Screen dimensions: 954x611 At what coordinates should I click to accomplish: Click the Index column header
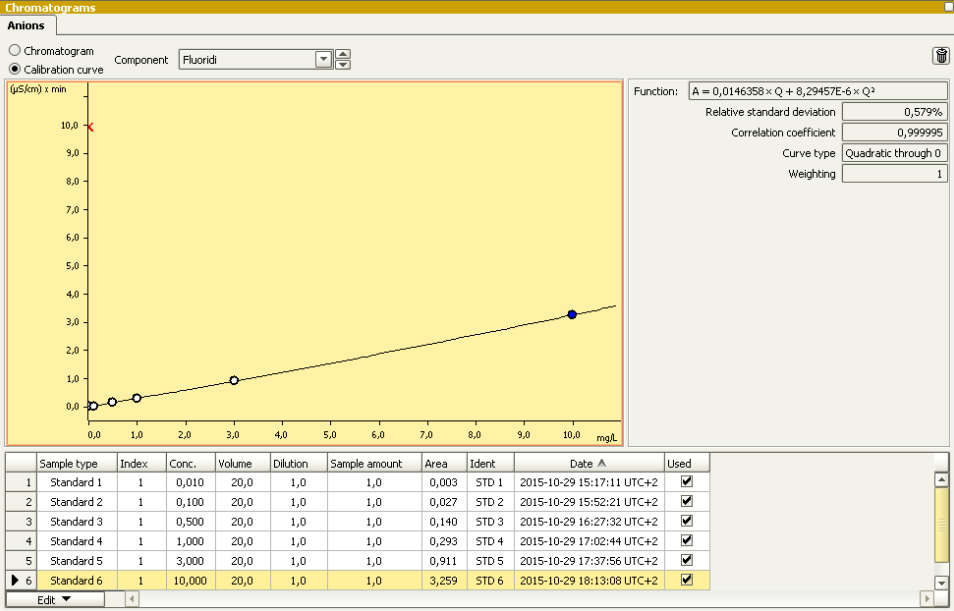pyautogui.click(x=141, y=463)
